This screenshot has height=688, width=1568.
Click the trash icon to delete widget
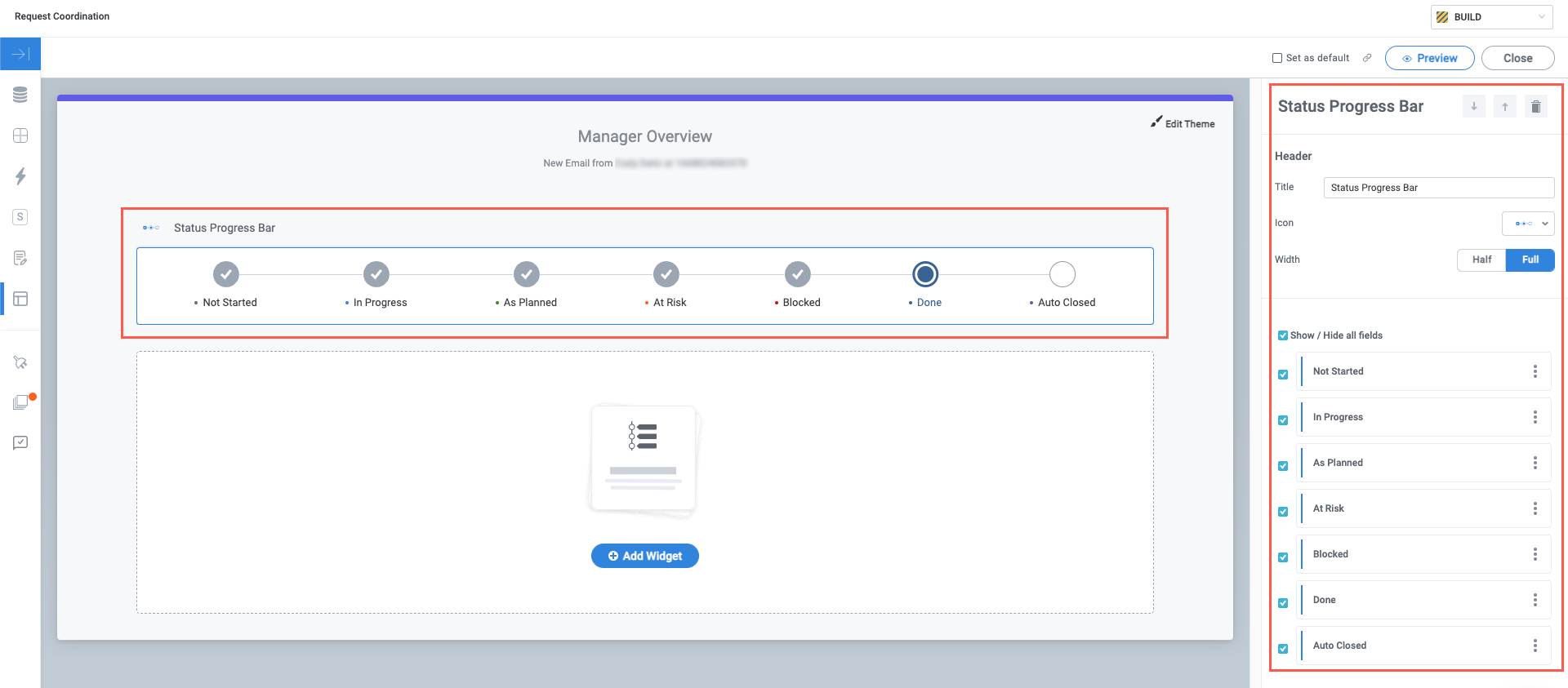point(1535,107)
